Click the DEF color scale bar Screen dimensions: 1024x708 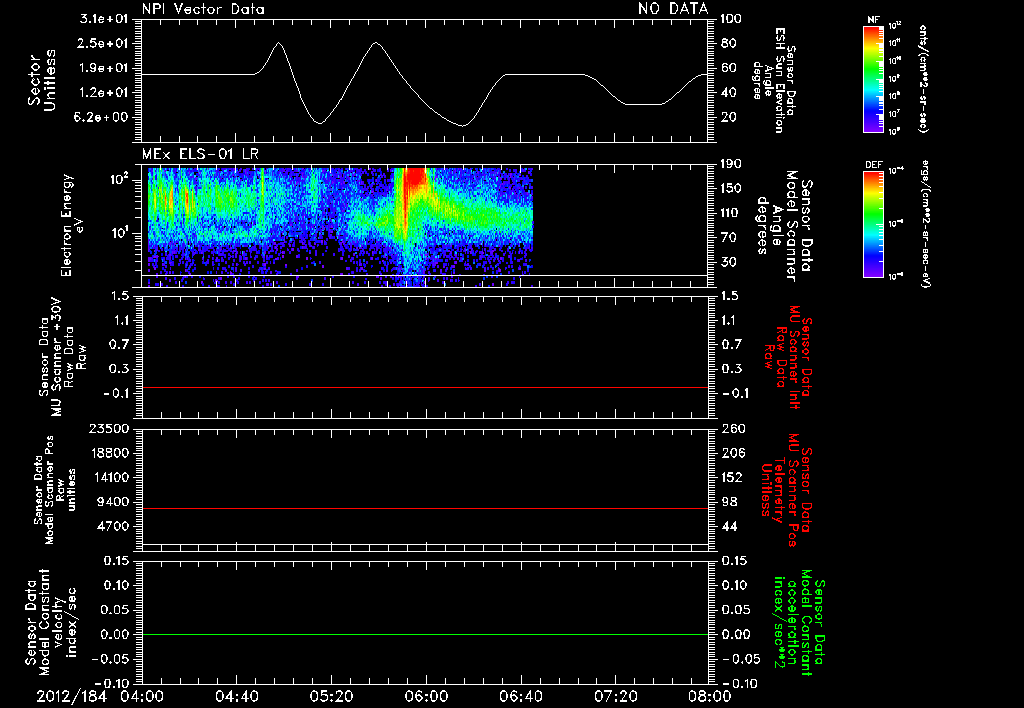[873, 224]
